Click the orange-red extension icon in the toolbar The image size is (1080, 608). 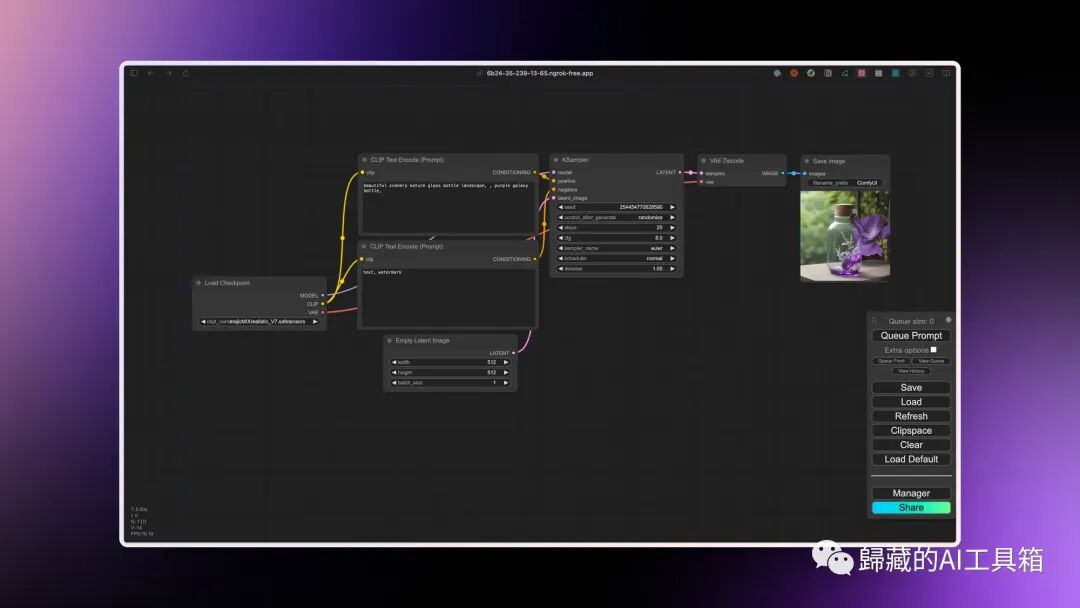click(x=793, y=73)
